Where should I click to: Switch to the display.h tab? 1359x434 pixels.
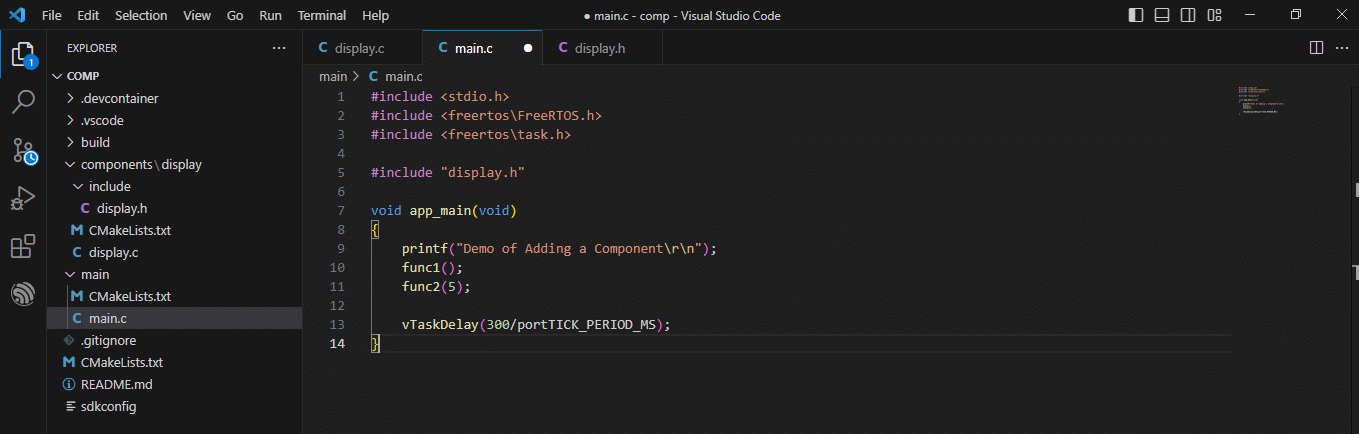(601, 48)
